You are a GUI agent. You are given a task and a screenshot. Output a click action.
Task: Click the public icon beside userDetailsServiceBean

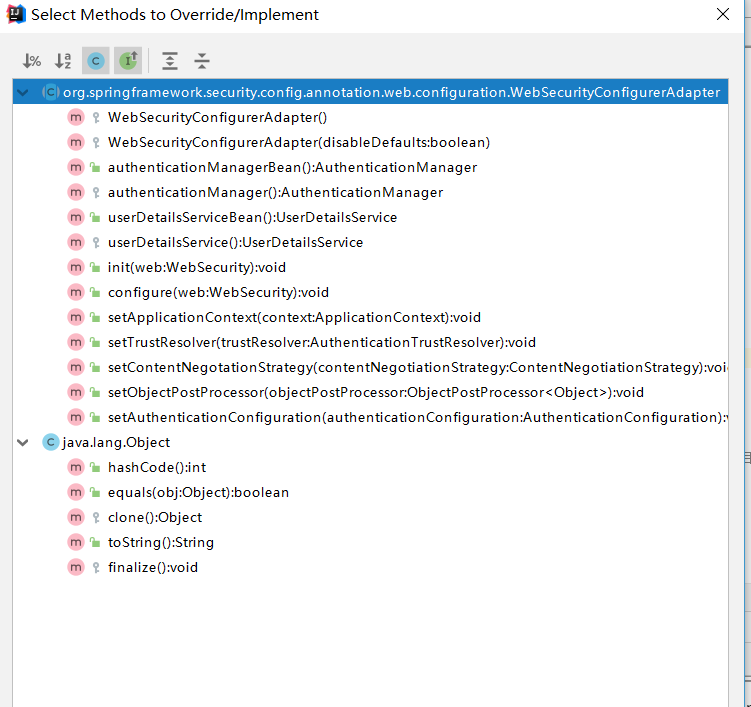click(x=95, y=217)
